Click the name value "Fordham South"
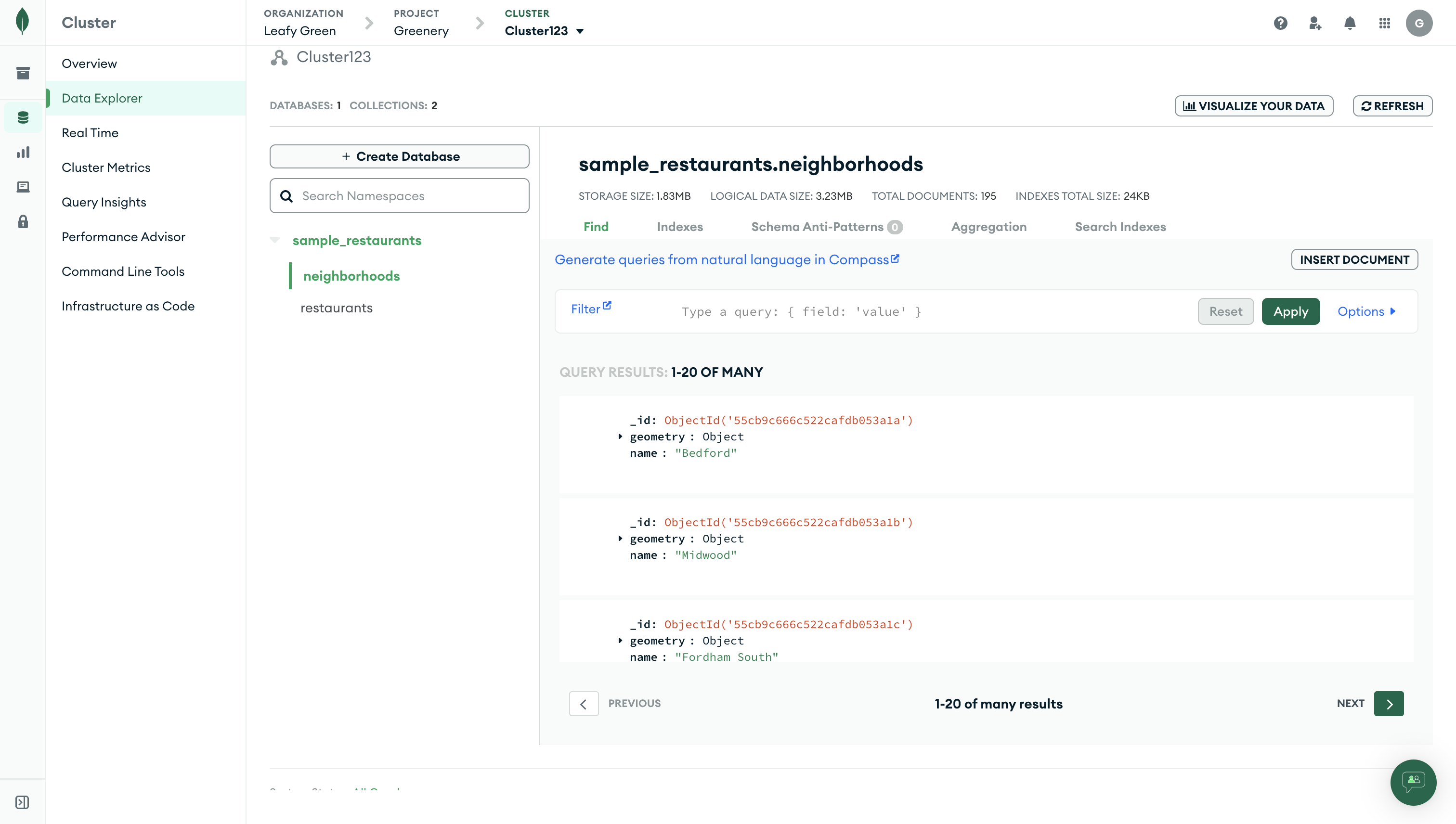Viewport: 1456px width, 824px height. 726,657
